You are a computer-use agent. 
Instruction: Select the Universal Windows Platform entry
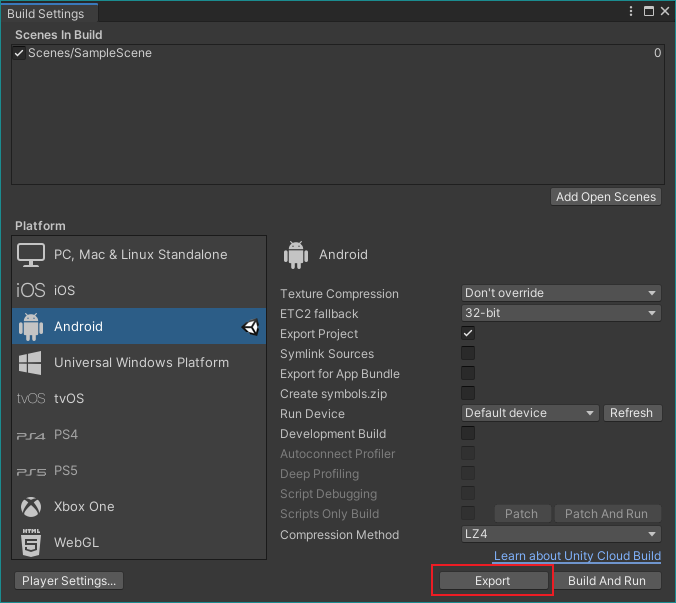pyautogui.click(x=139, y=362)
